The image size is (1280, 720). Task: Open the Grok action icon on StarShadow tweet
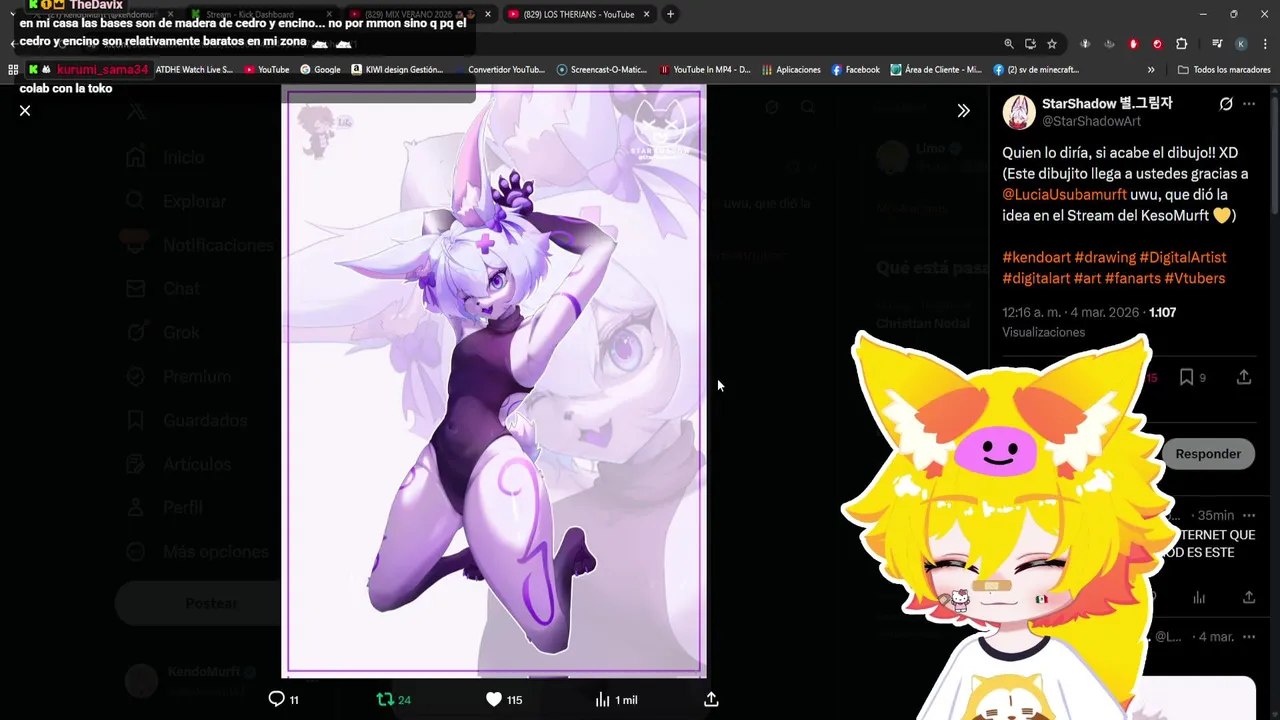1226,104
